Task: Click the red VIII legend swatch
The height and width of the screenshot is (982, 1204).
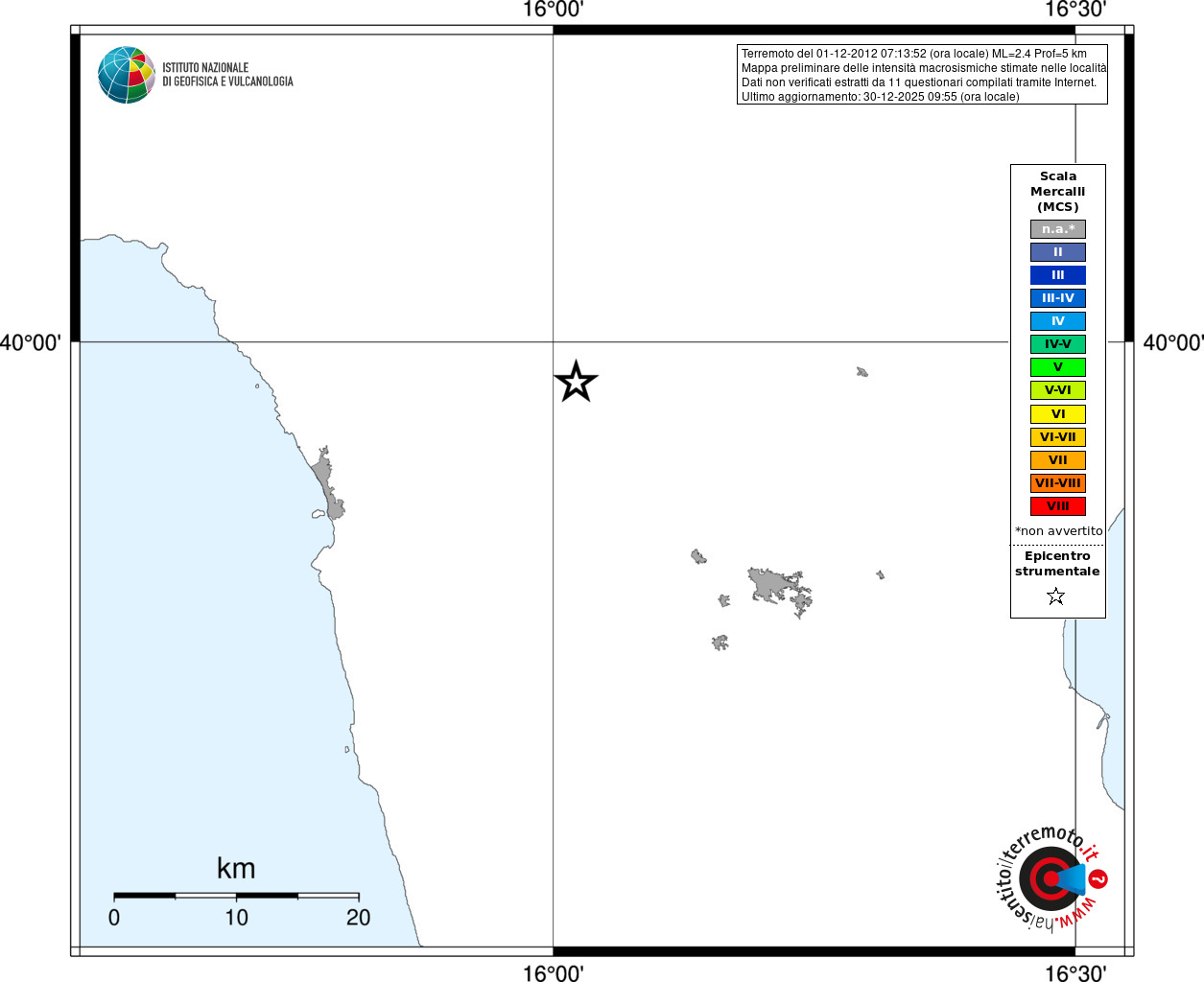Action: click(x=1058, y=506)
